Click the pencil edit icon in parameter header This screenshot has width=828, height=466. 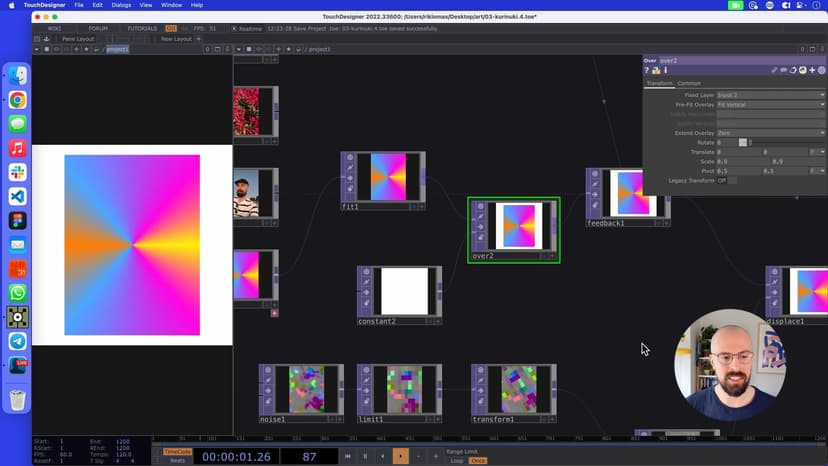[775, 71]
